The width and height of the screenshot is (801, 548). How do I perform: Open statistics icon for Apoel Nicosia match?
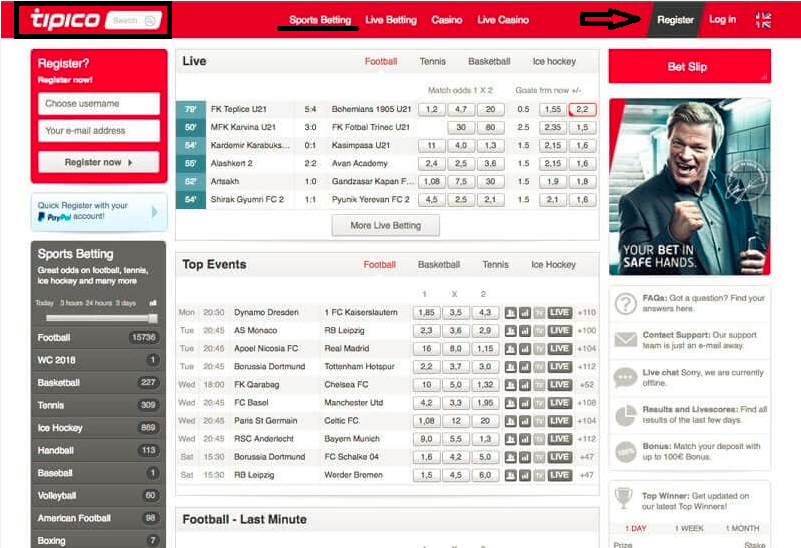[x=525, y=349]
